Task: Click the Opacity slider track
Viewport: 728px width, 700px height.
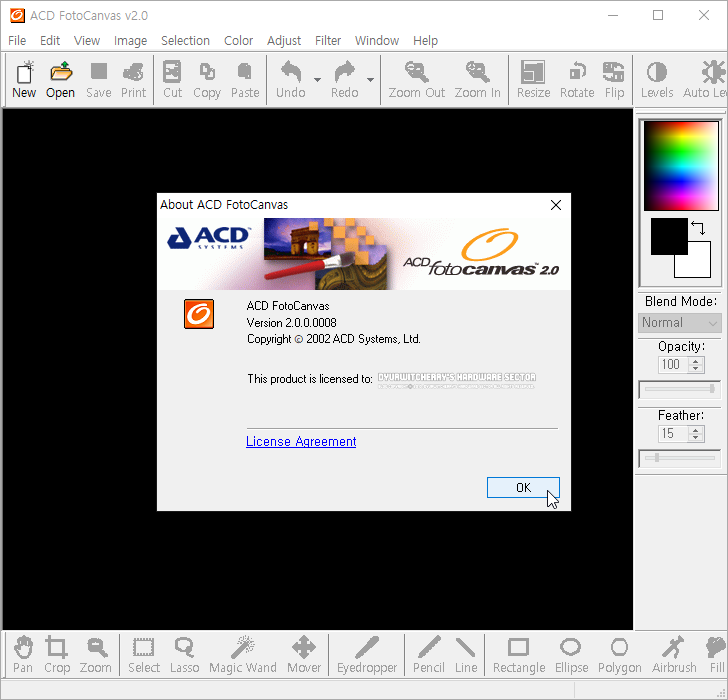Action: [680, 389]
